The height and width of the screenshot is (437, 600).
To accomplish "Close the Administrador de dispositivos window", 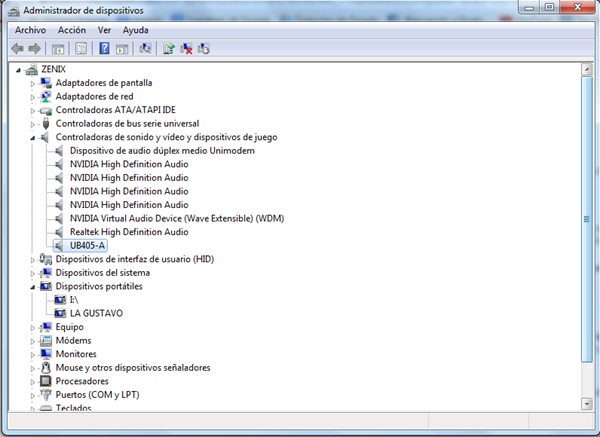I will click(x=577, y=8).
